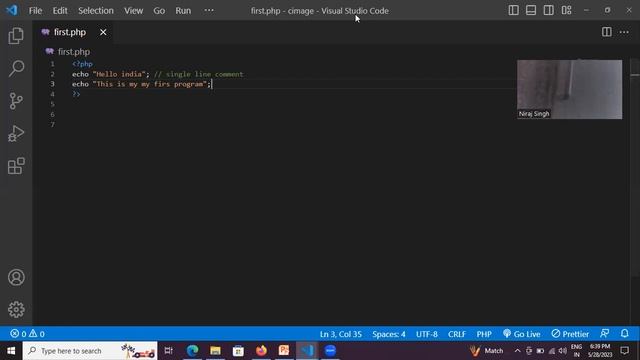Click the single line comment text
This screenshot has height=360, width=640.
point(199,74)
